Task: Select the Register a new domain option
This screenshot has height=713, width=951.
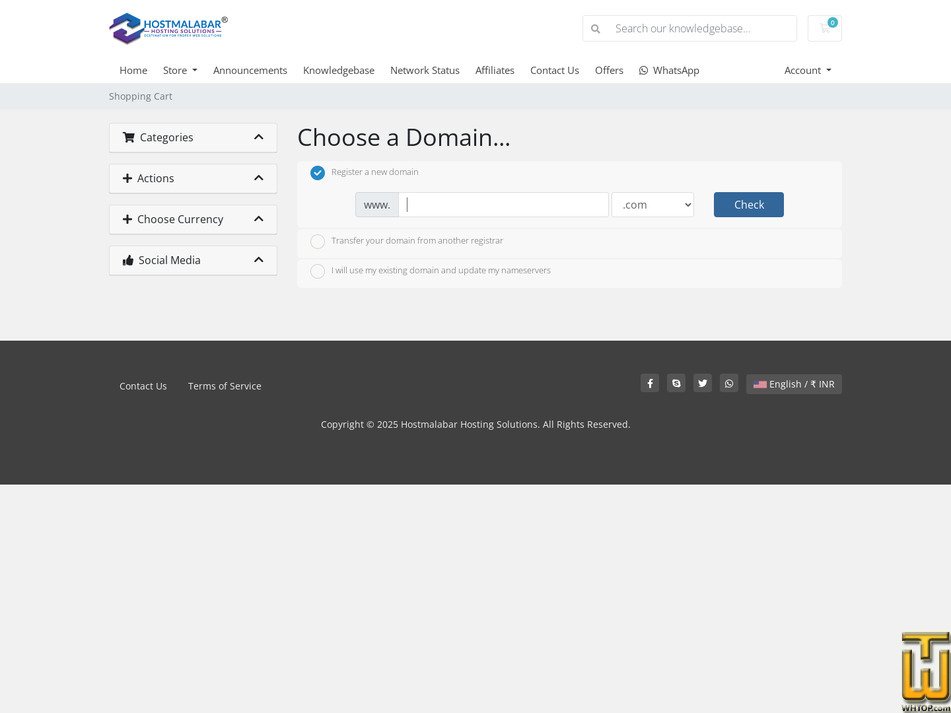Action: [317, 172]
